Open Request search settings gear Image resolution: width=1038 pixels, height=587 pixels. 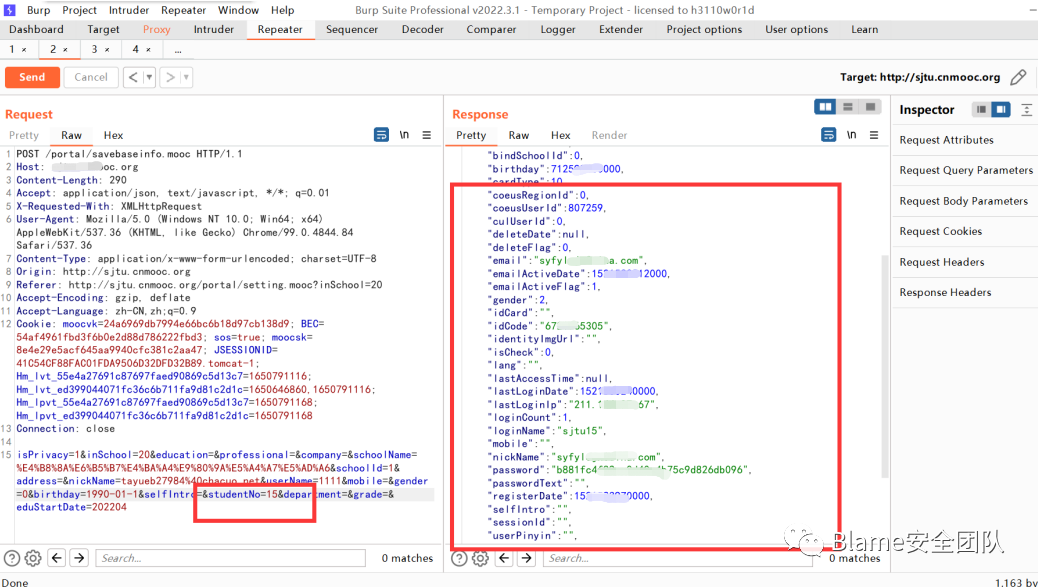click(33, 558)
